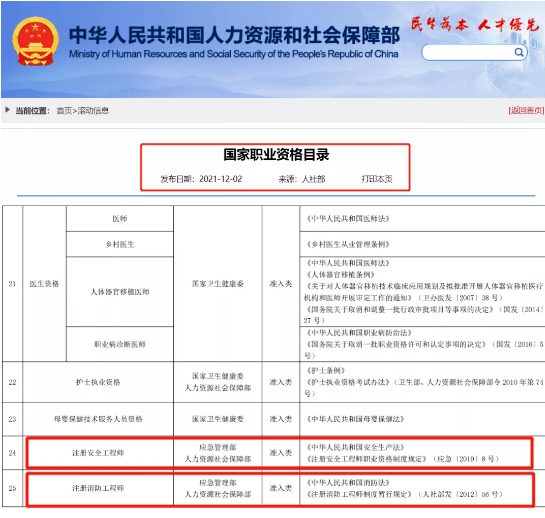Click the row number 25 cell
Image resolution: width=545 pixels, height=518 pixels.
click(x=13, y=488)
